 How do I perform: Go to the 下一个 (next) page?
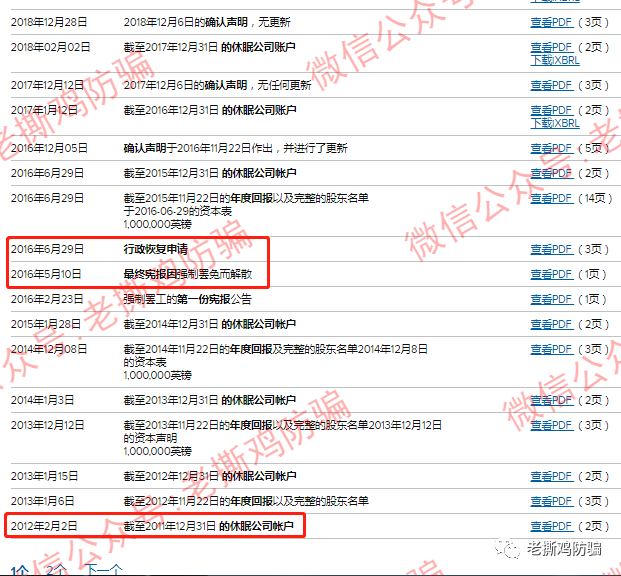tap(104, 570)
